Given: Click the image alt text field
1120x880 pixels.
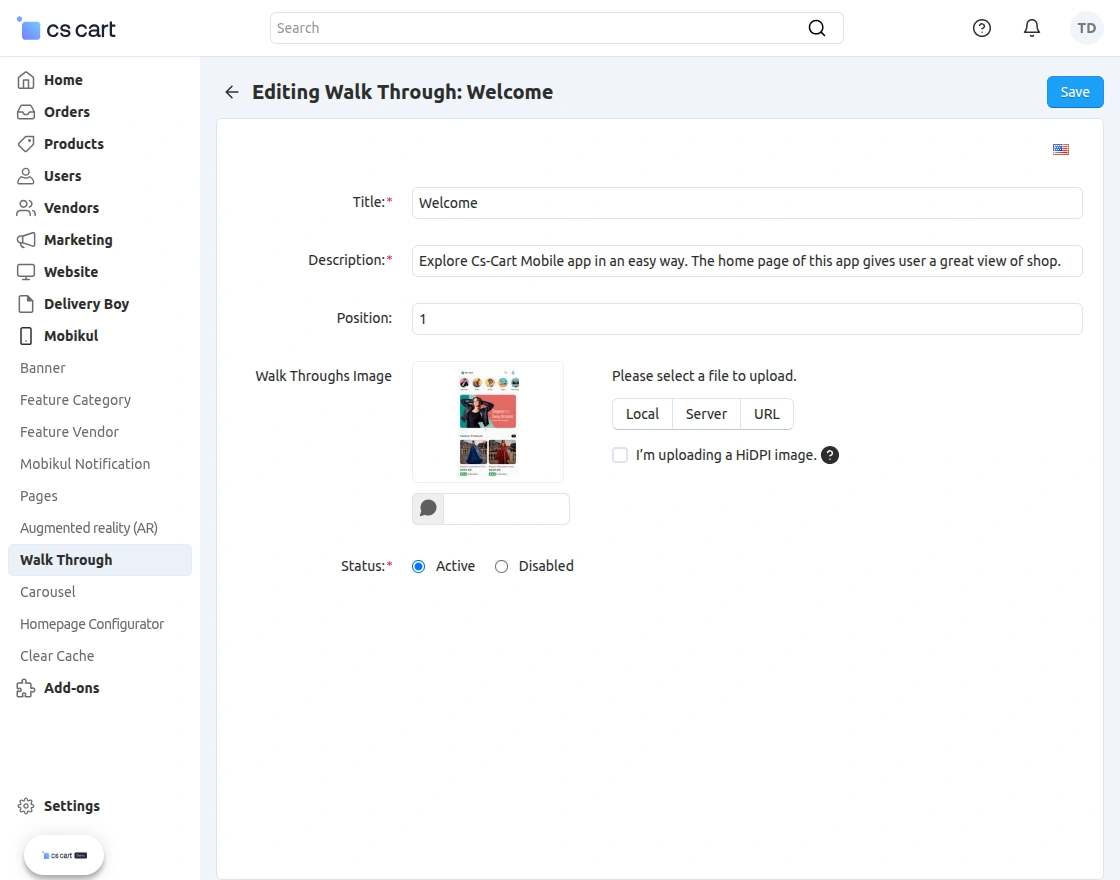Looking at the screenshot, I should tap(506, 509).
